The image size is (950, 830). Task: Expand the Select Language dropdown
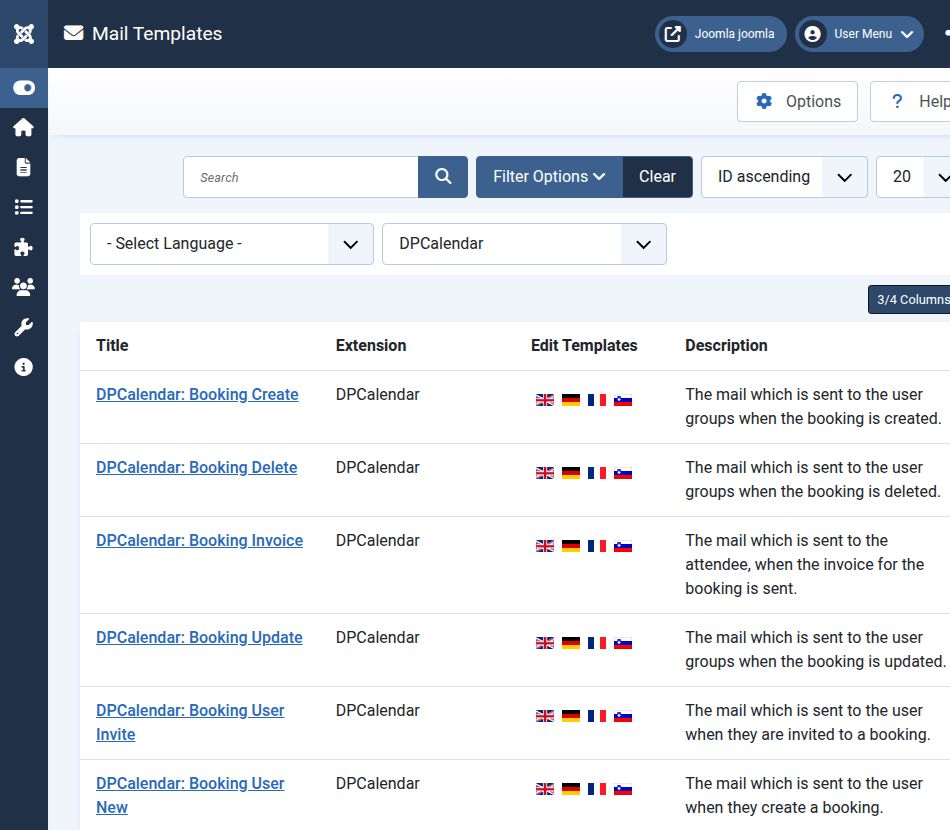tap(232, 244)
